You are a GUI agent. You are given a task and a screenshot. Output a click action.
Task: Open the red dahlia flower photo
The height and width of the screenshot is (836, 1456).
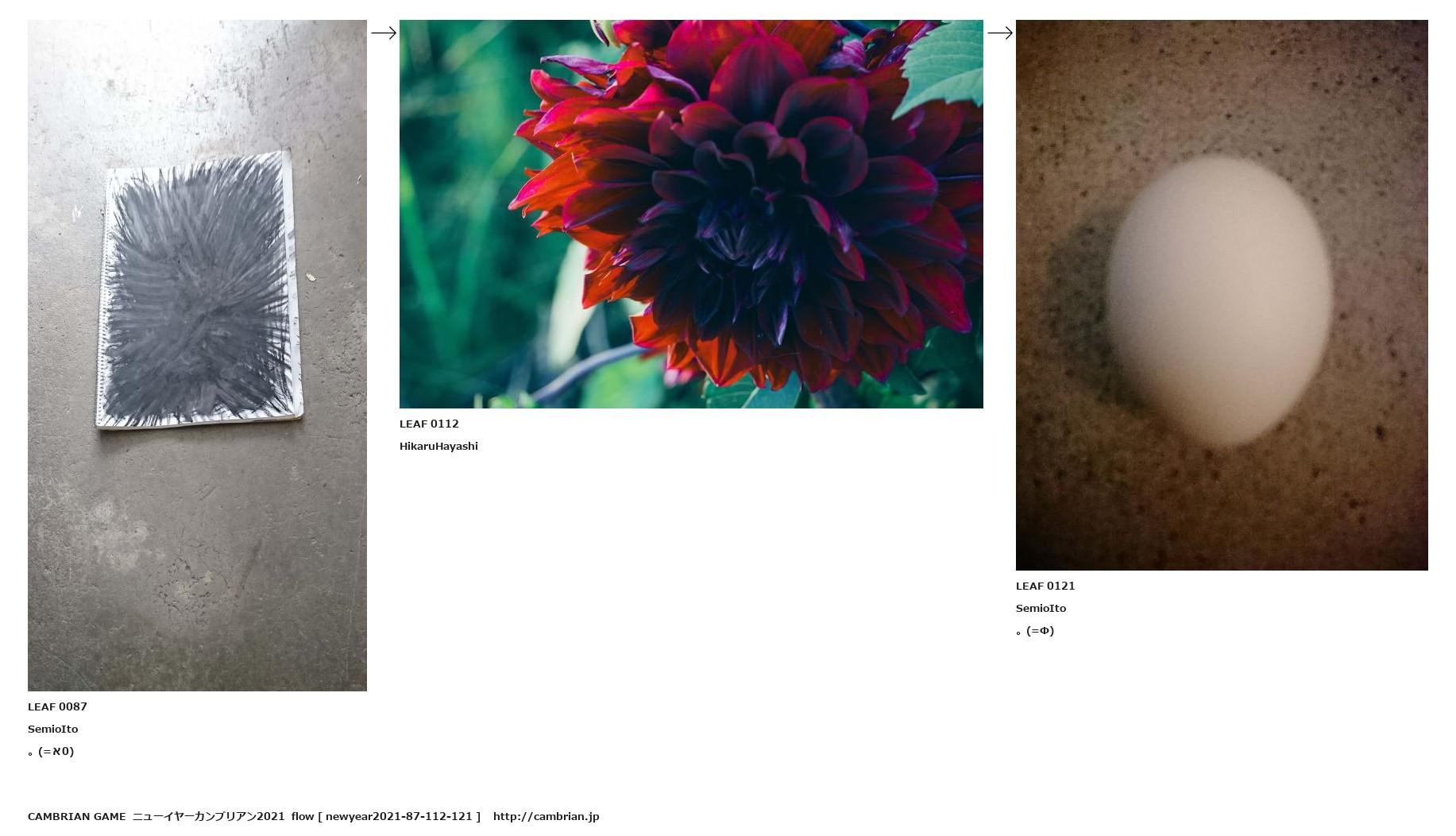pyautogui.click(x=691, y=214)
